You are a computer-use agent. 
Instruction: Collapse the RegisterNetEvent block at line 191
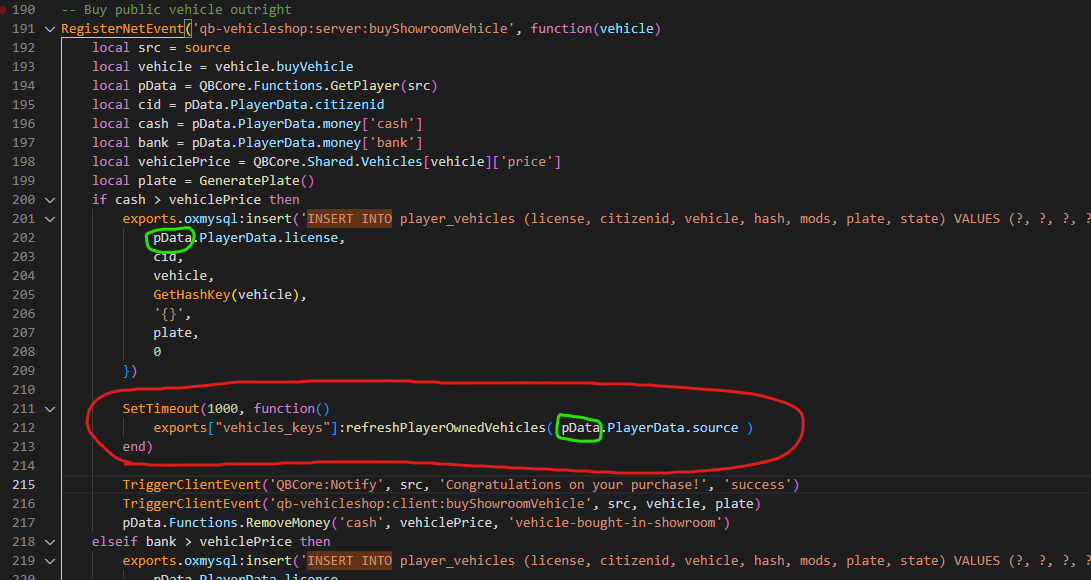50,29
